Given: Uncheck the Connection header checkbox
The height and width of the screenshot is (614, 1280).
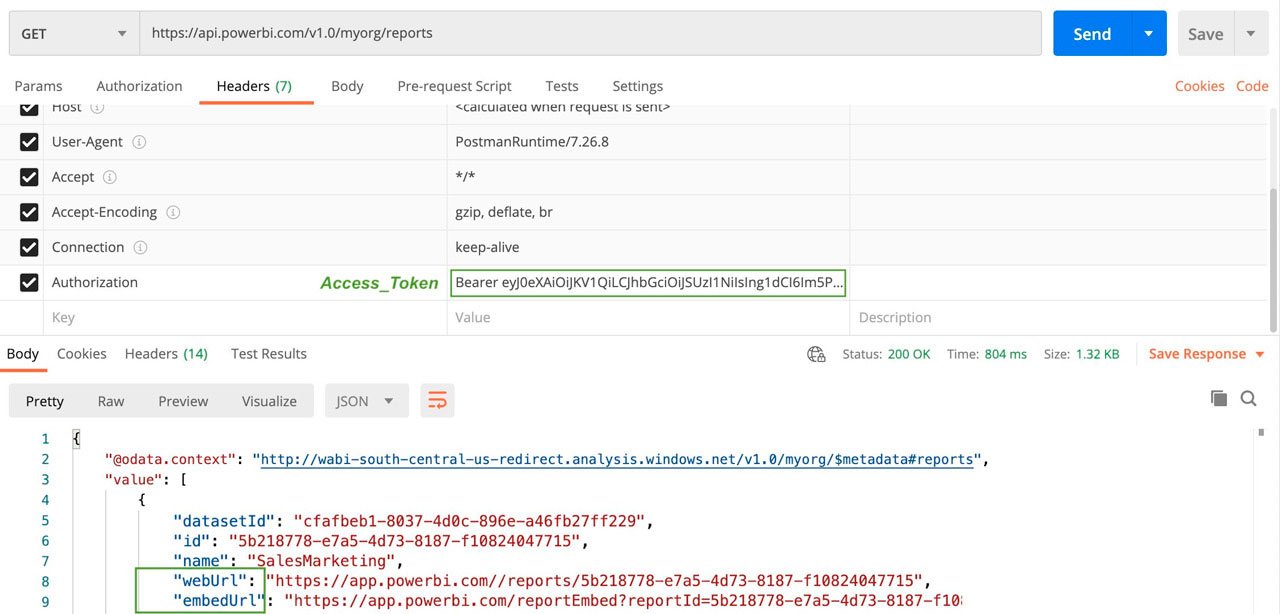Looking at the screenshot, I should click(29, 247).
